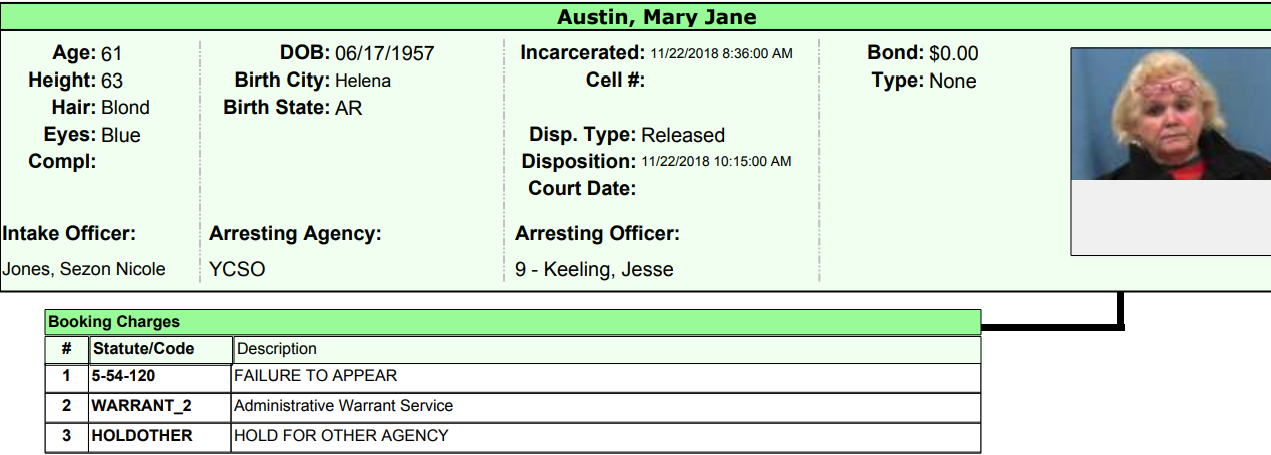Select the Bond amount $0.00
Screen dimensions: 1271x455
(953, 54)
